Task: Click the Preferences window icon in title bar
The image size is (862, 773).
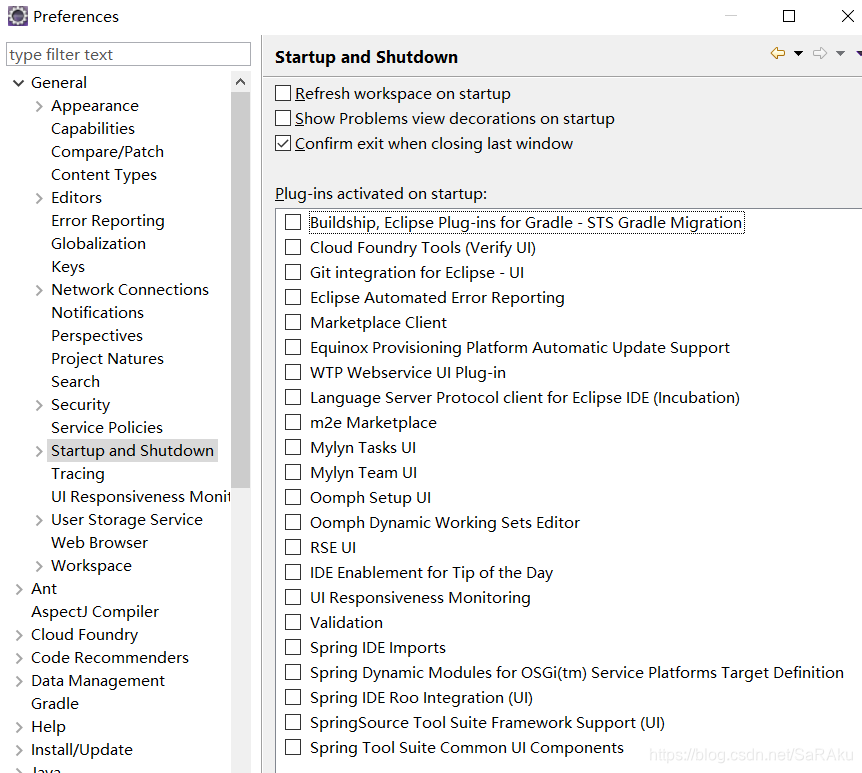Action: click(17, 16)
